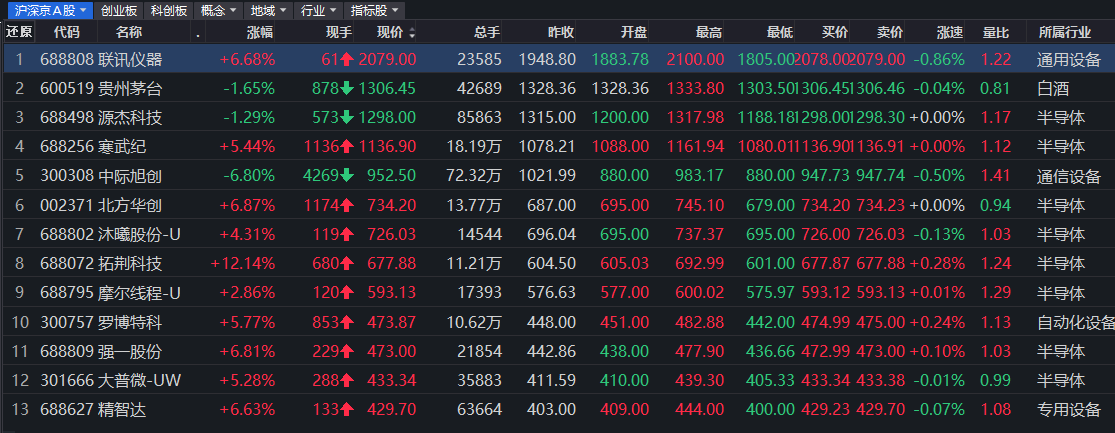Viewport: 1115px width, 433px height.
Task: Sort by the 开盘 column header
Action: click(x=634, y=32)
